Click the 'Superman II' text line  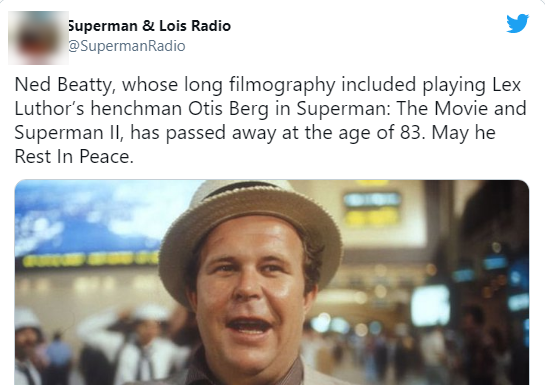[x=69, y=132]
